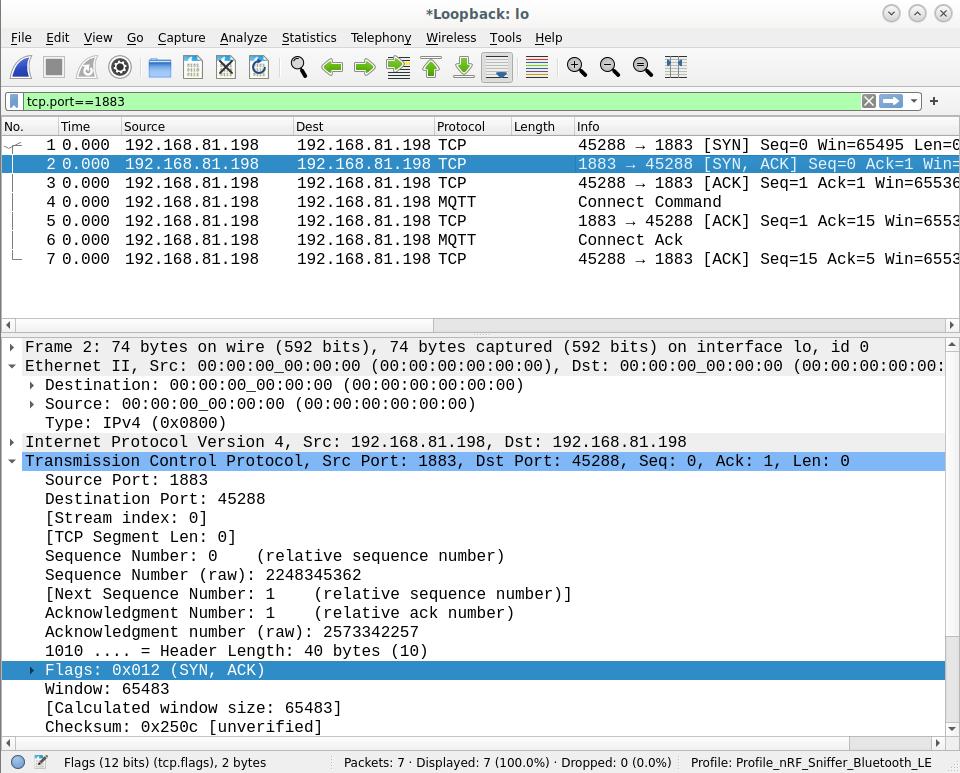Open capture options gear icon

click(x=120, y=67)
